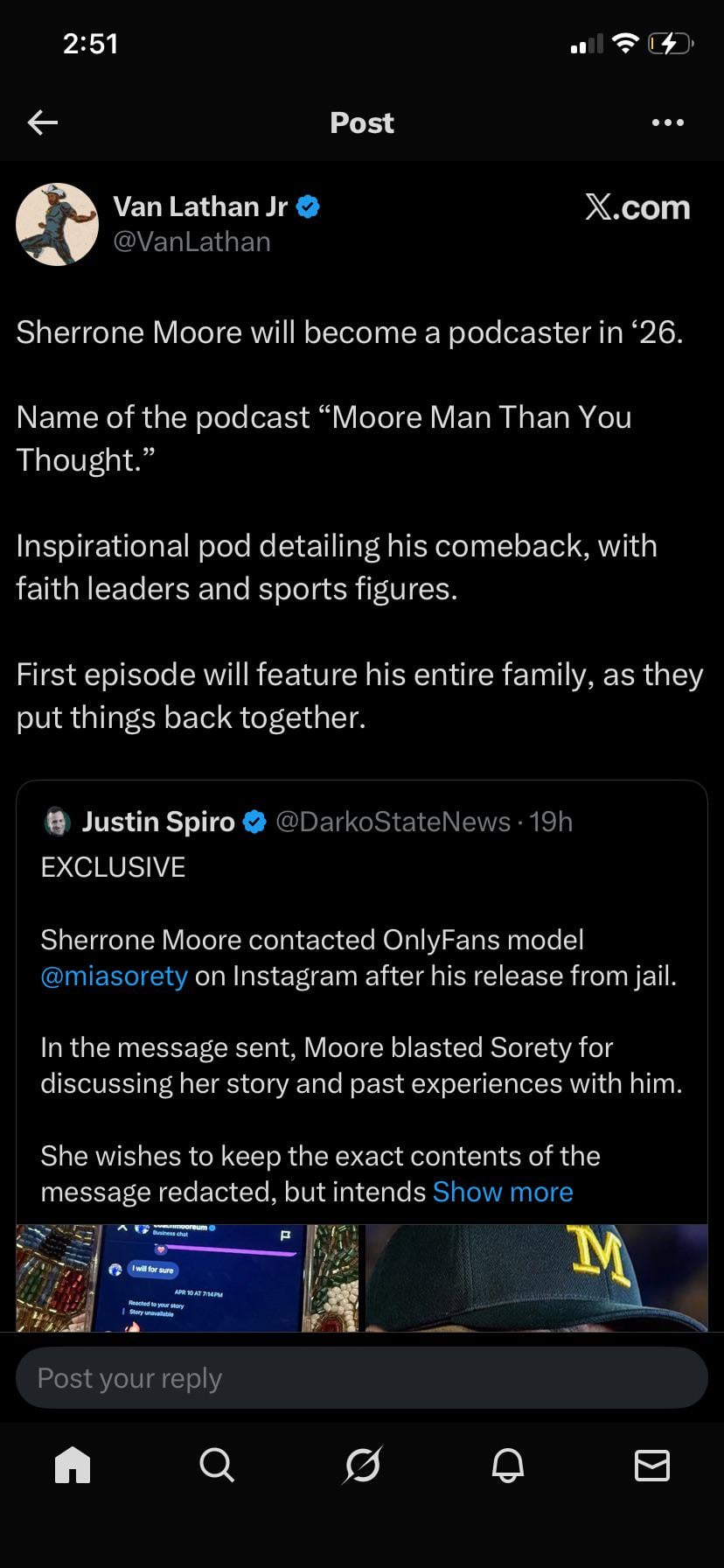The height and width of the screenshot is (1568, 724).
Task: Open the Notifications bell tab
Action: coord(507,1464)
